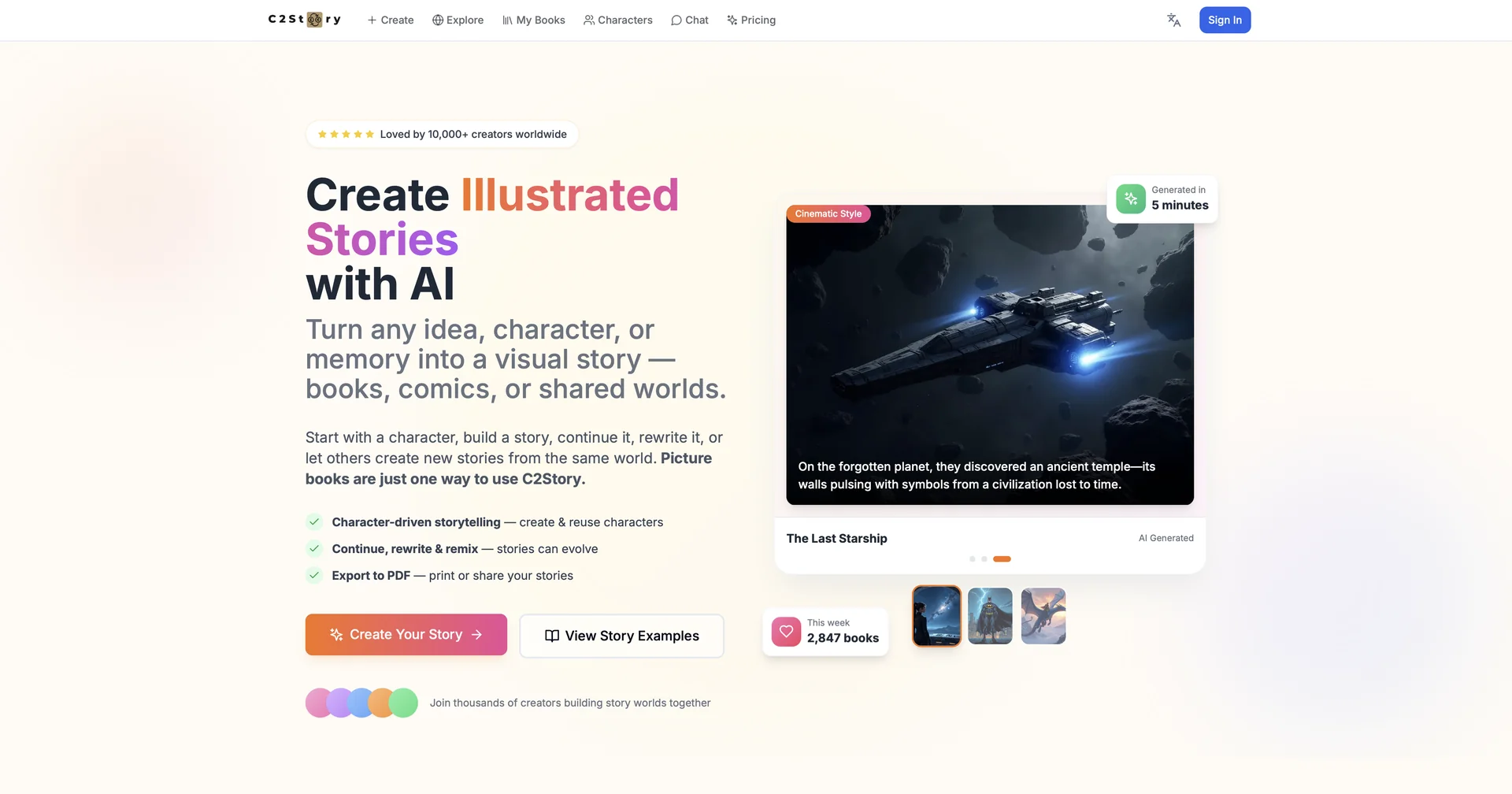Screen dimensions: 1512x794
Task: Click the View Story Examples button
Action: (x=621, y=636)
